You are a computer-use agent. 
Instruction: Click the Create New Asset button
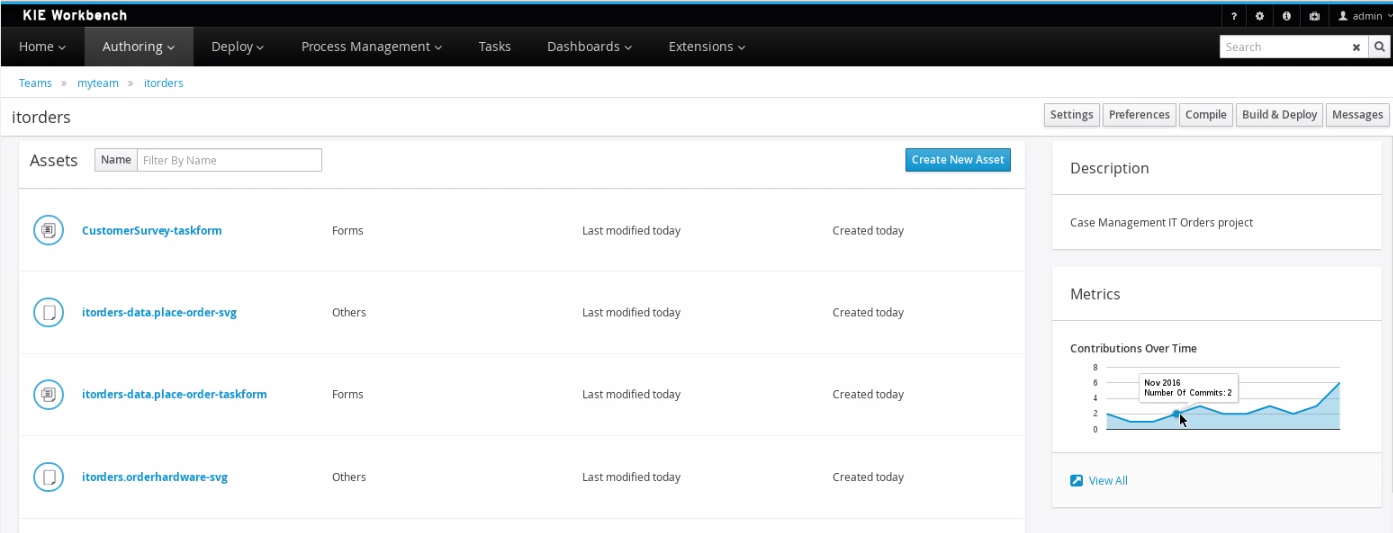pos(957,160)
